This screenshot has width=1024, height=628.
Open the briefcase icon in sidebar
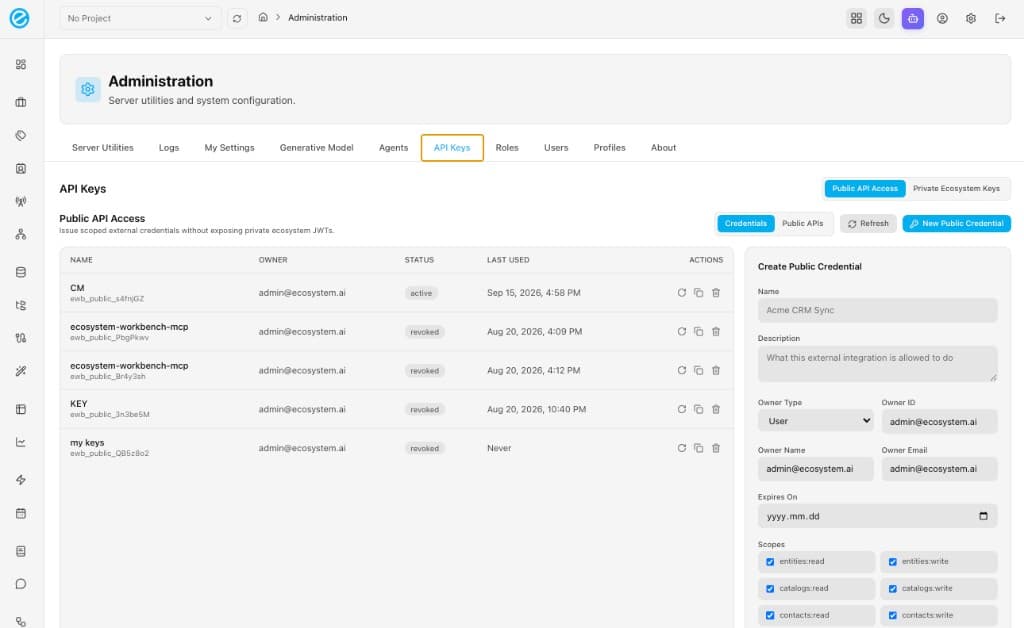click(x=21, y=102)
